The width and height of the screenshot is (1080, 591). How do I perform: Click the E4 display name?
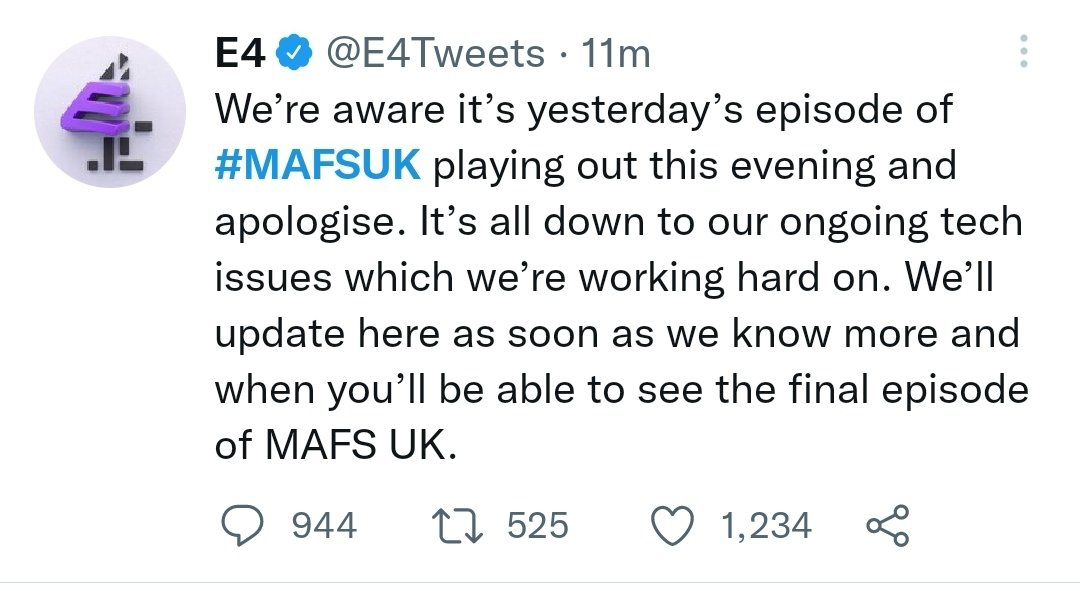[x=240, y=54]
